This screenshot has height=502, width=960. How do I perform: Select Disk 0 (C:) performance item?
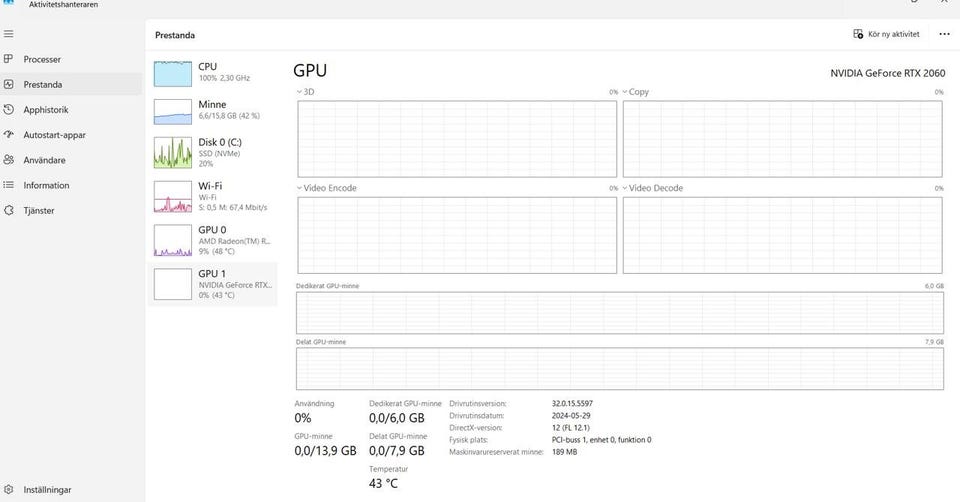pyautogui.click(x=212, y=152)
